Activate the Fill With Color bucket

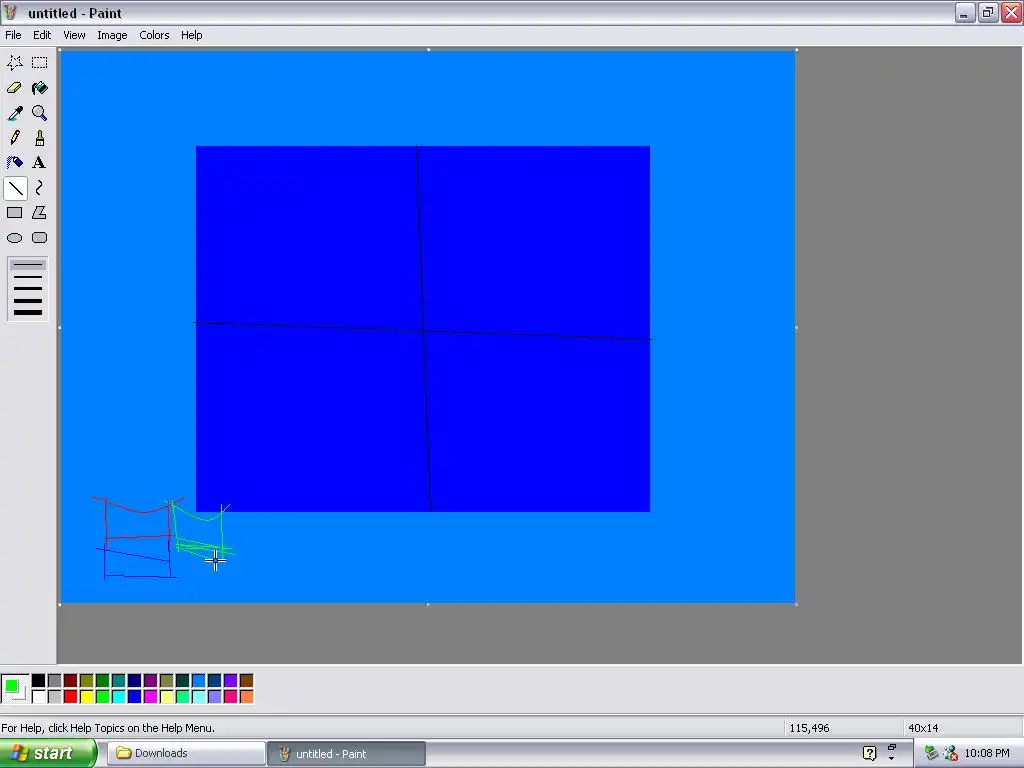[40, 88]
